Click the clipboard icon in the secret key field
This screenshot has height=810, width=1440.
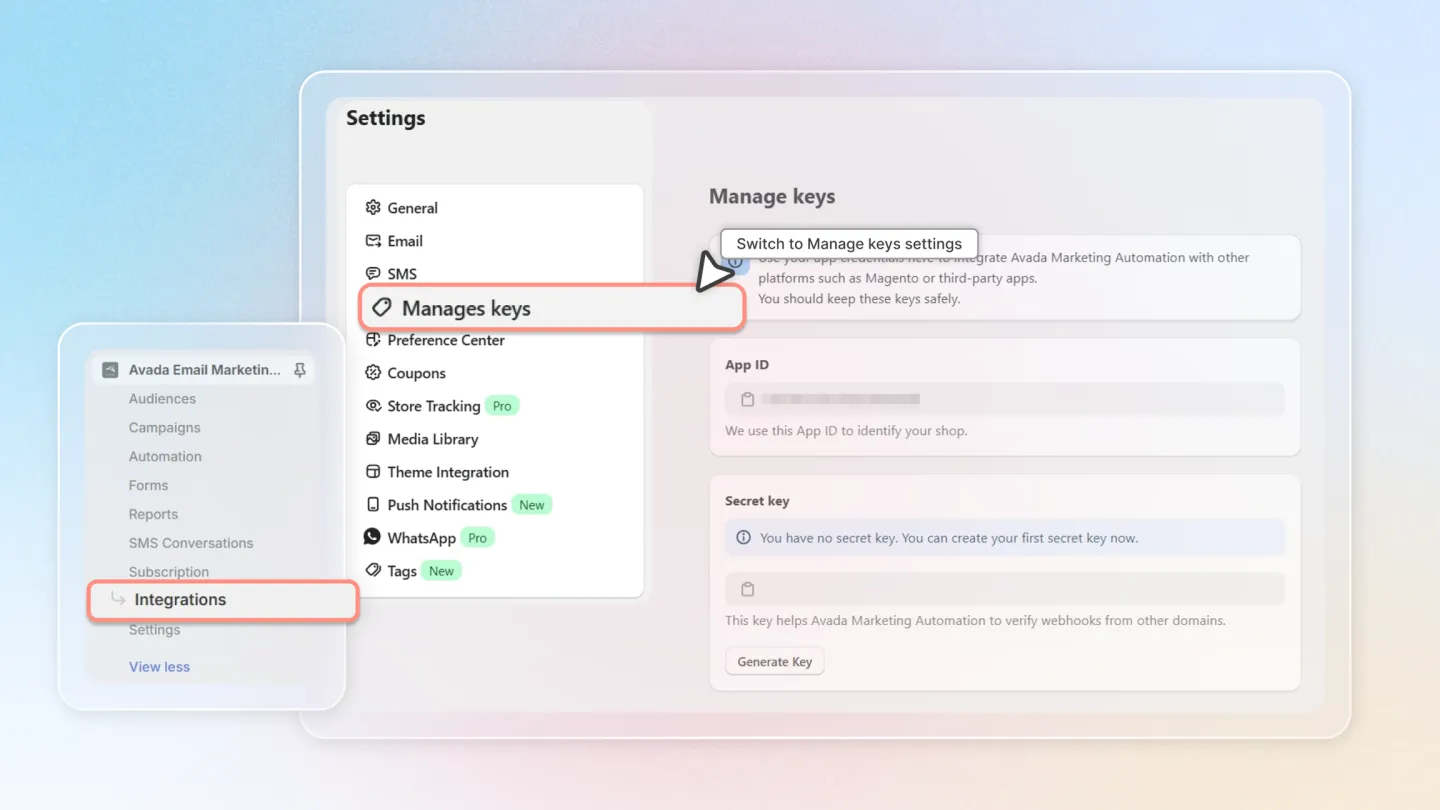pos(747,589)
